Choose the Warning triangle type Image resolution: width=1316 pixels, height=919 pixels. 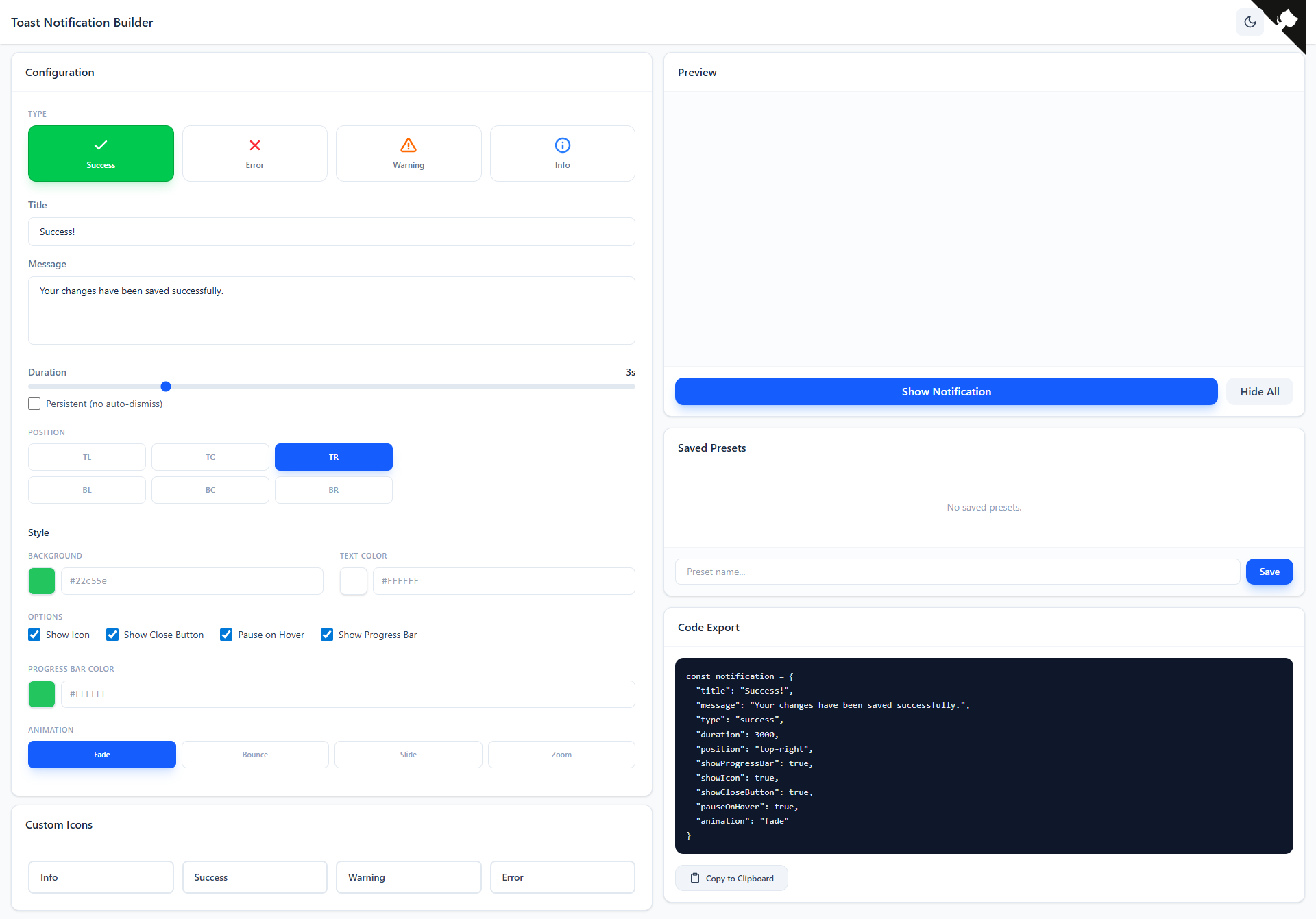pos(409,154)
